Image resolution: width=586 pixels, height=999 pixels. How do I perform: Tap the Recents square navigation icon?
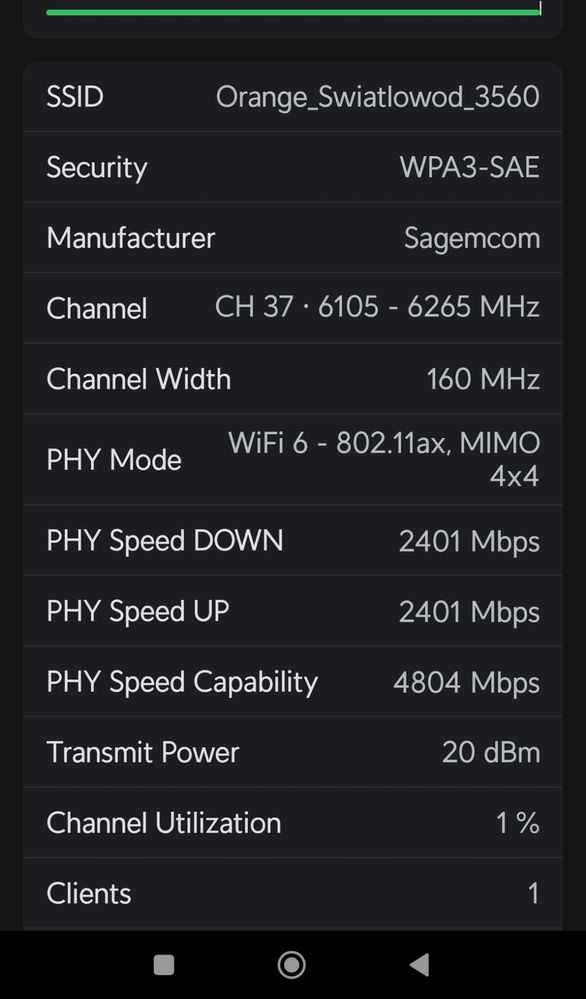162,964
